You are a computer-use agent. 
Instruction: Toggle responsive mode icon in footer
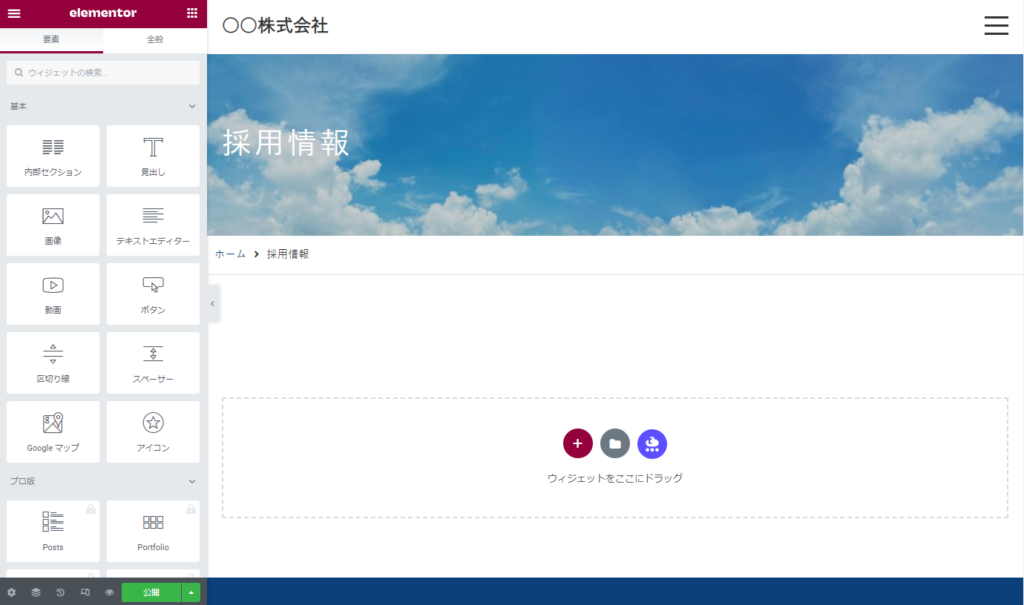point(85,593)
